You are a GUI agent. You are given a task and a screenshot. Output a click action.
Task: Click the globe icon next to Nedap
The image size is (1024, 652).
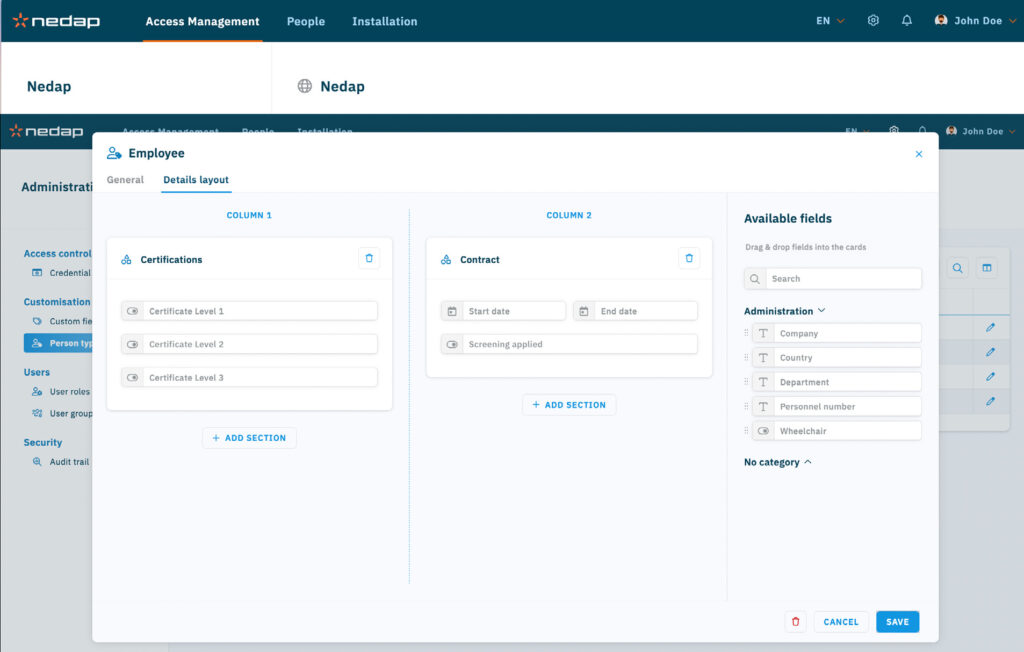click(x=305, y=86)
